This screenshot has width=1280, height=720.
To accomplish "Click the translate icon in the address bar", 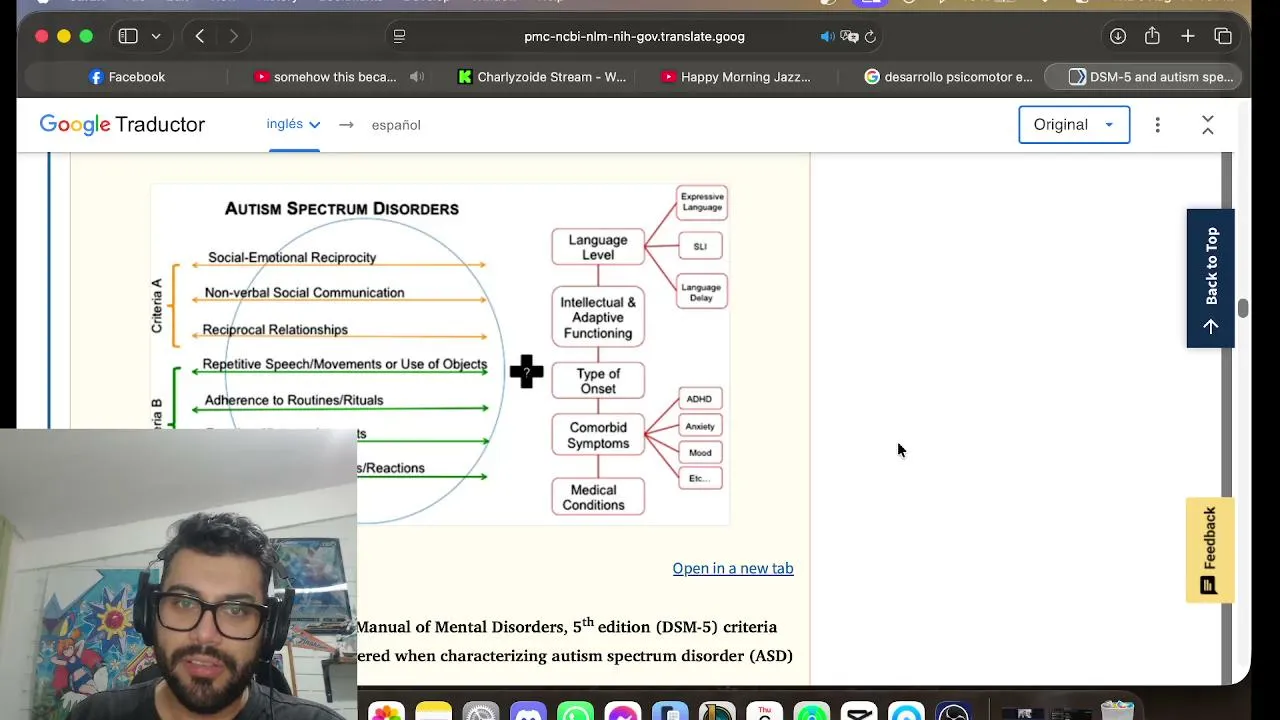I will pyautogui.click(x=849, y=36).
